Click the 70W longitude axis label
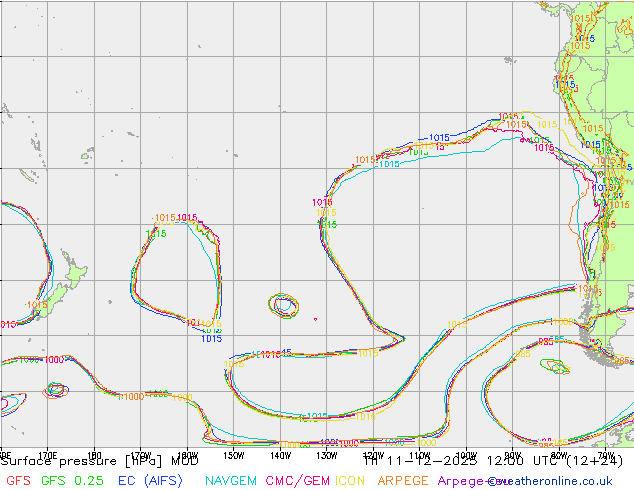 [x=605, y=455]
